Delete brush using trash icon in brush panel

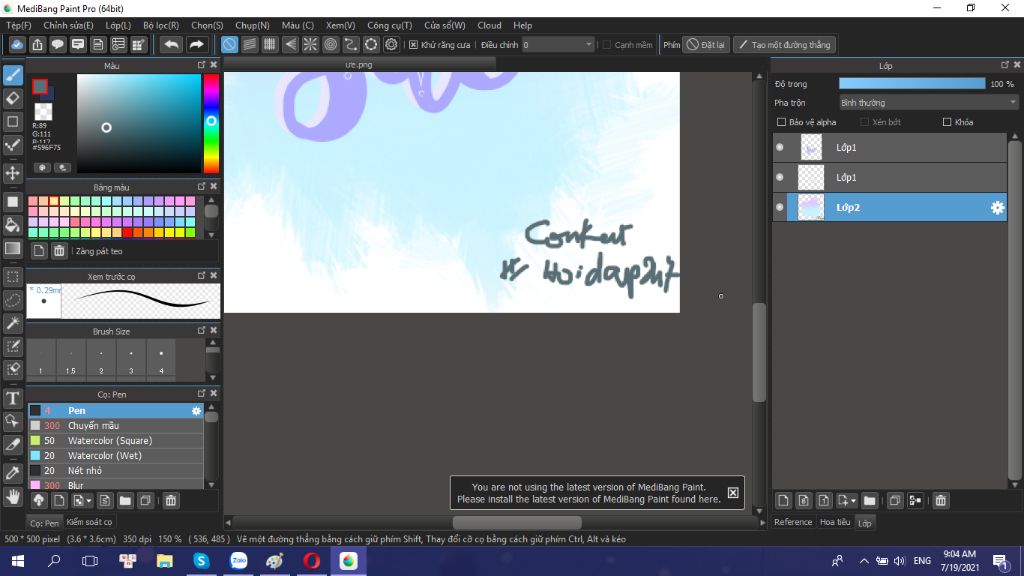(x=170, y=501)
